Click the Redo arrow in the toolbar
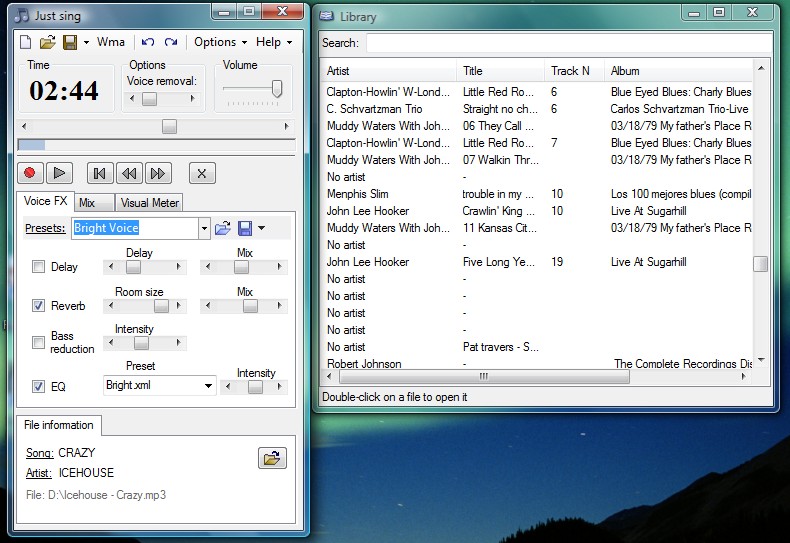 tap(171, 42)
